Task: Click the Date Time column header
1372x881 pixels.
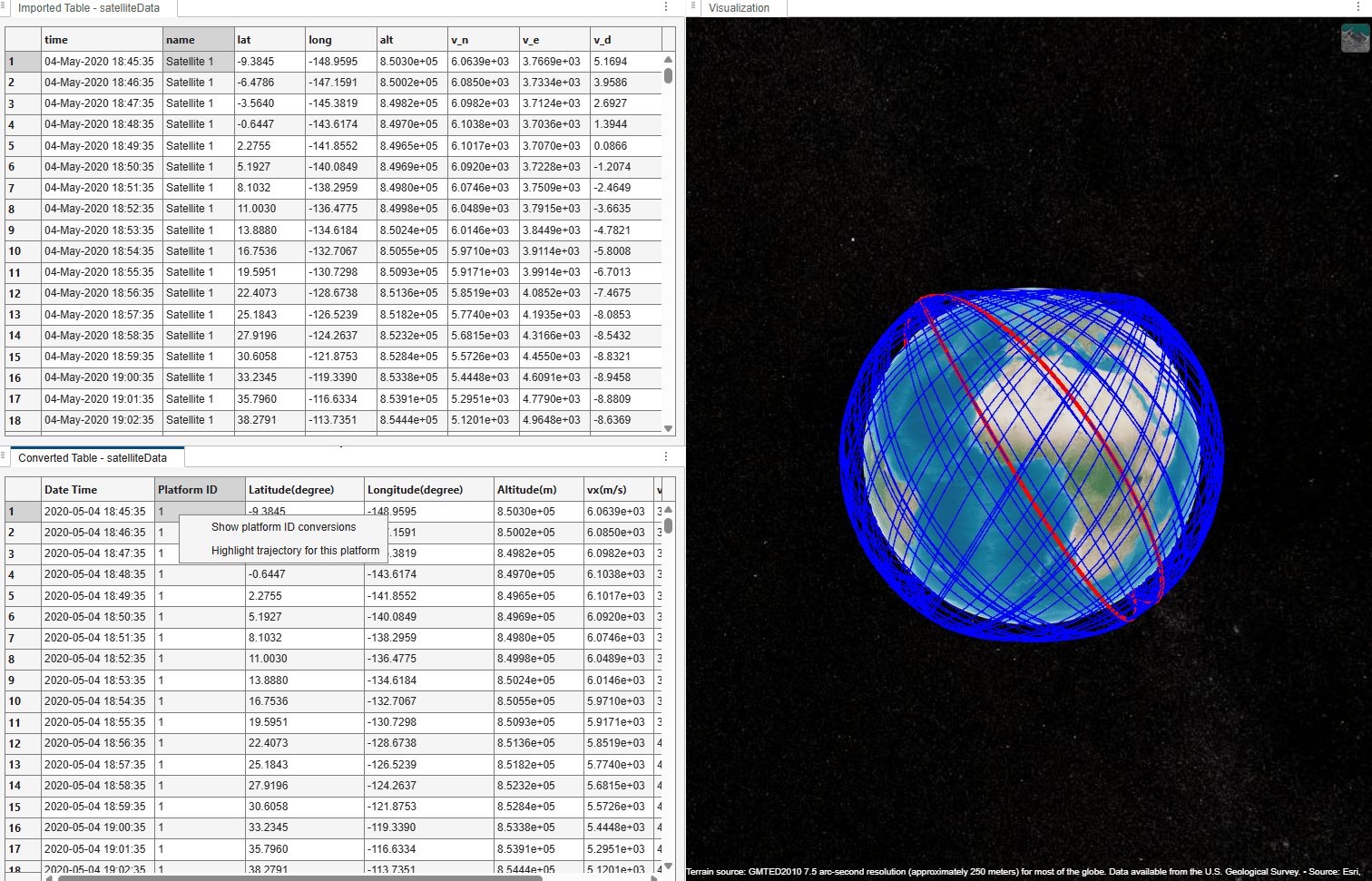Action: [98, 490]
